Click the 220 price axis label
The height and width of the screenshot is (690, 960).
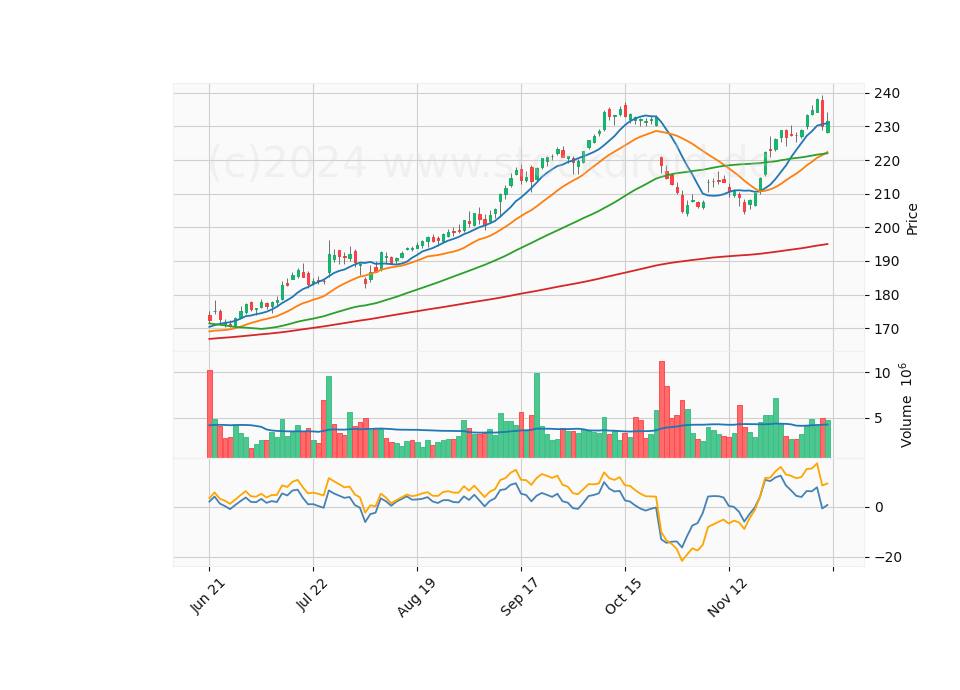point(887,161)
